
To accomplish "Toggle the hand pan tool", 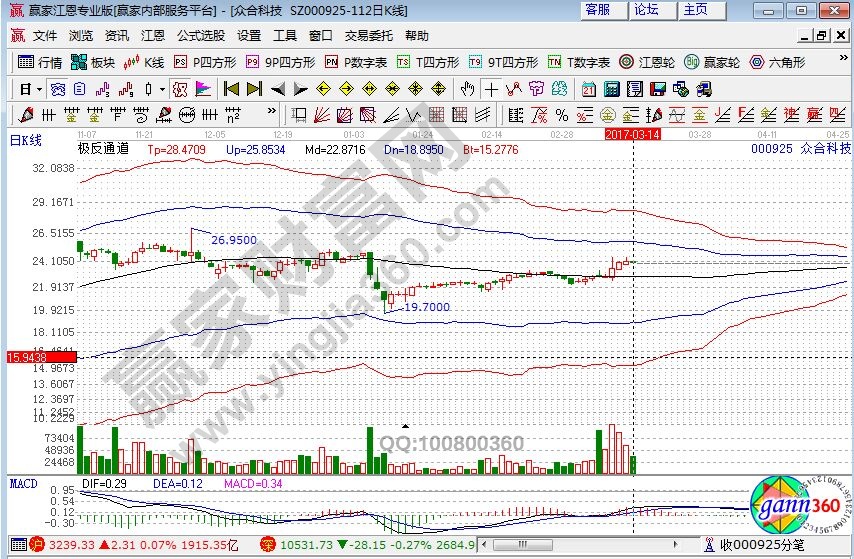I will (465, 88).
